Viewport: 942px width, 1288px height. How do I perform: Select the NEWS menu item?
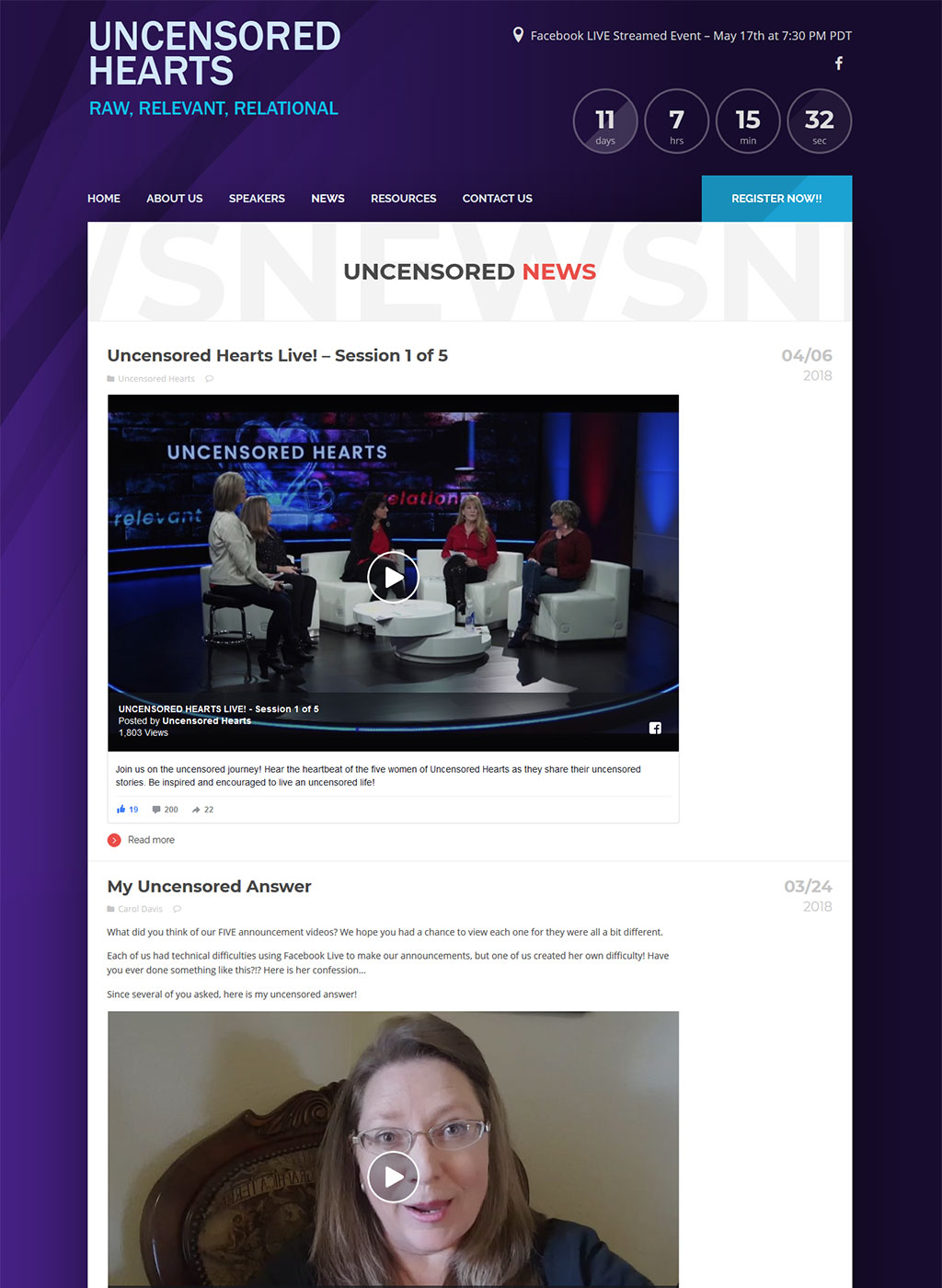[327, 199]
